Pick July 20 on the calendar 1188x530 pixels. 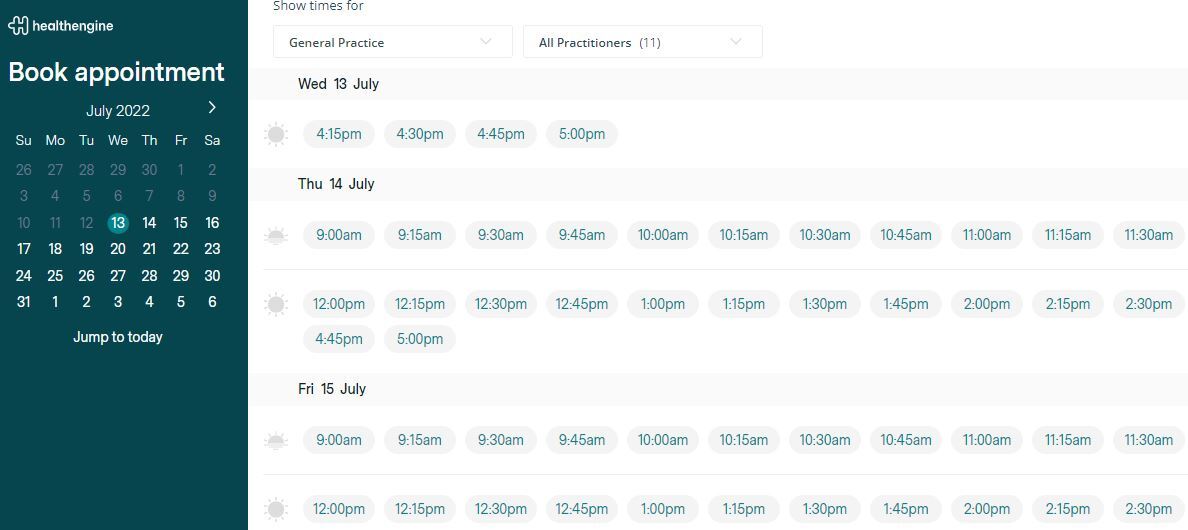[x=118, y=249]
